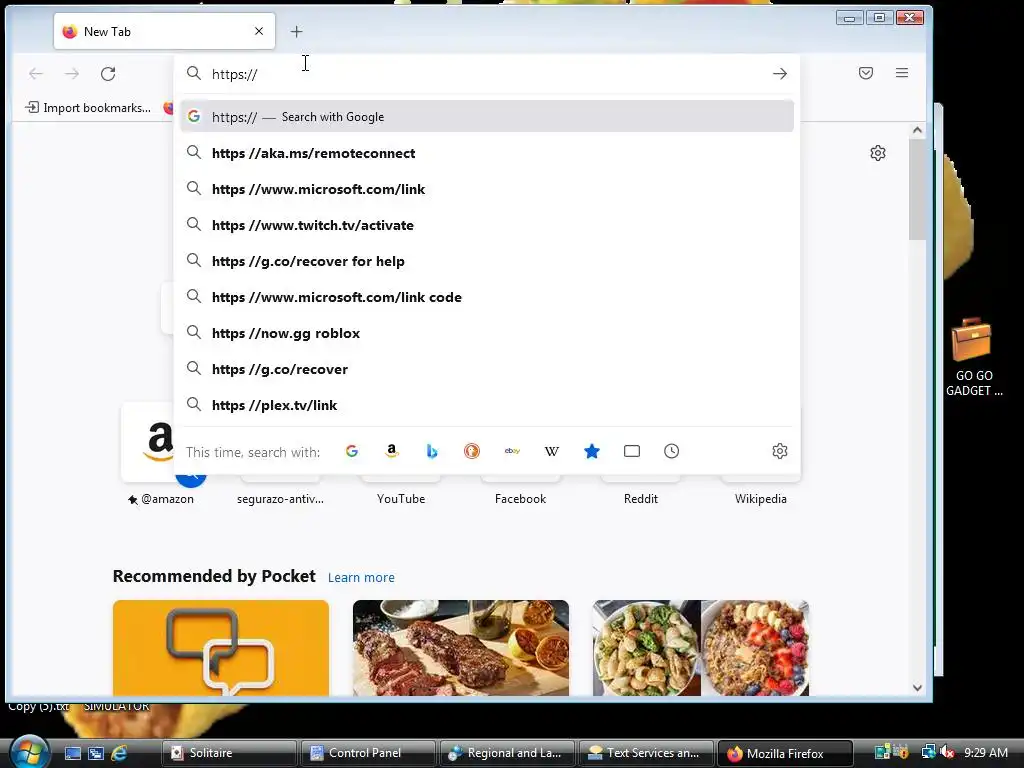Open the Wikipedia shortcut
This screenshot has height=768, width=1024.
tap(761, 499)
